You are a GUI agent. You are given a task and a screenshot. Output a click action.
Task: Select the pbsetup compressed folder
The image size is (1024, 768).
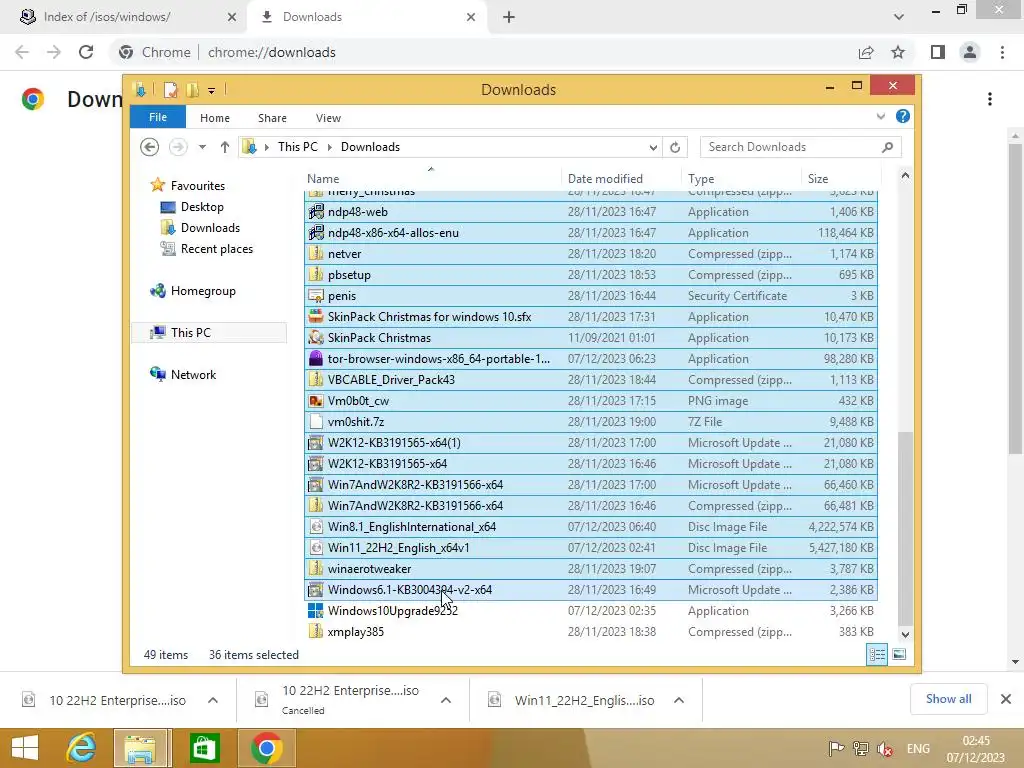pos(590,275)
